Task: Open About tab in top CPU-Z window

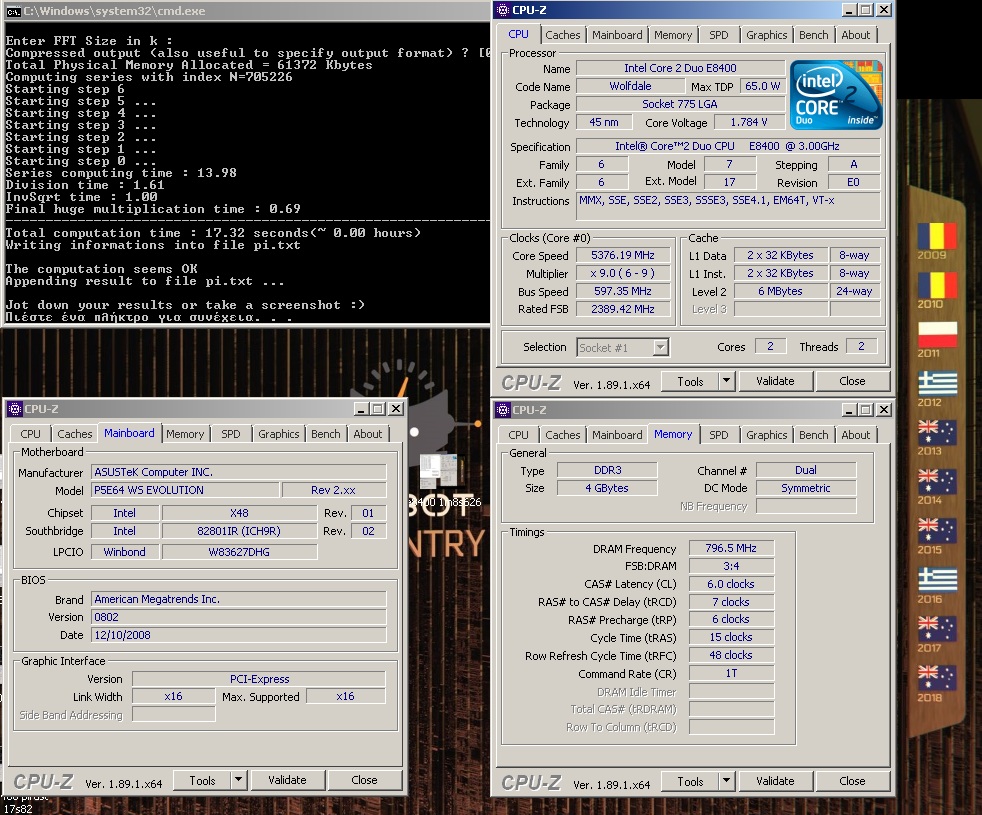Action: (855, 35)
